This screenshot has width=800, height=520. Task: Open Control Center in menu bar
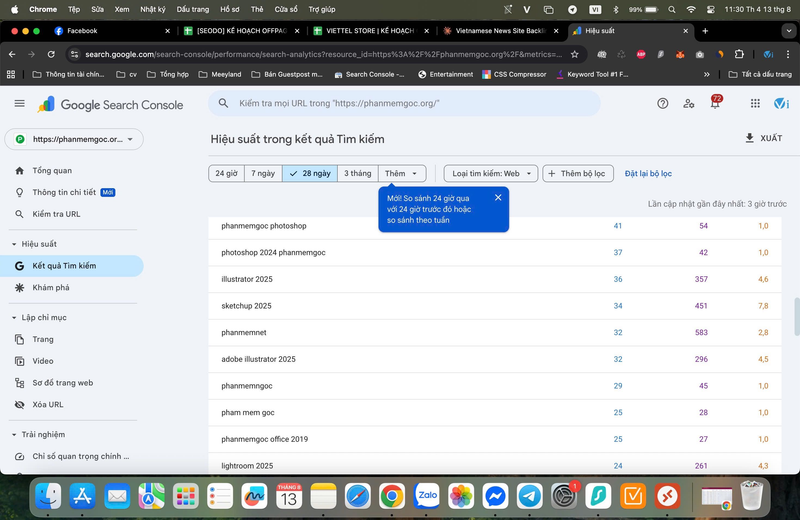pyautogui.click(x=710, y=9)
